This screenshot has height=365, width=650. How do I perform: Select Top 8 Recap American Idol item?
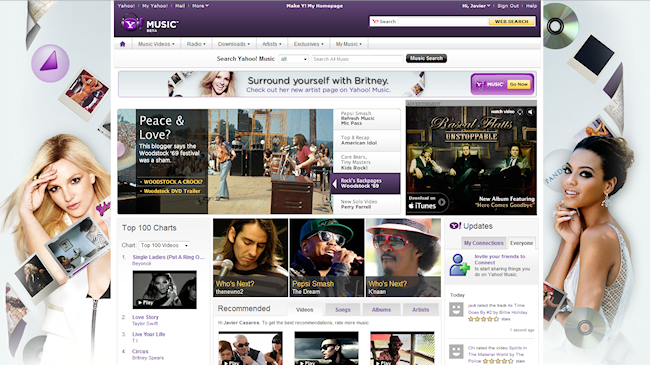click(x=366, y=140)
